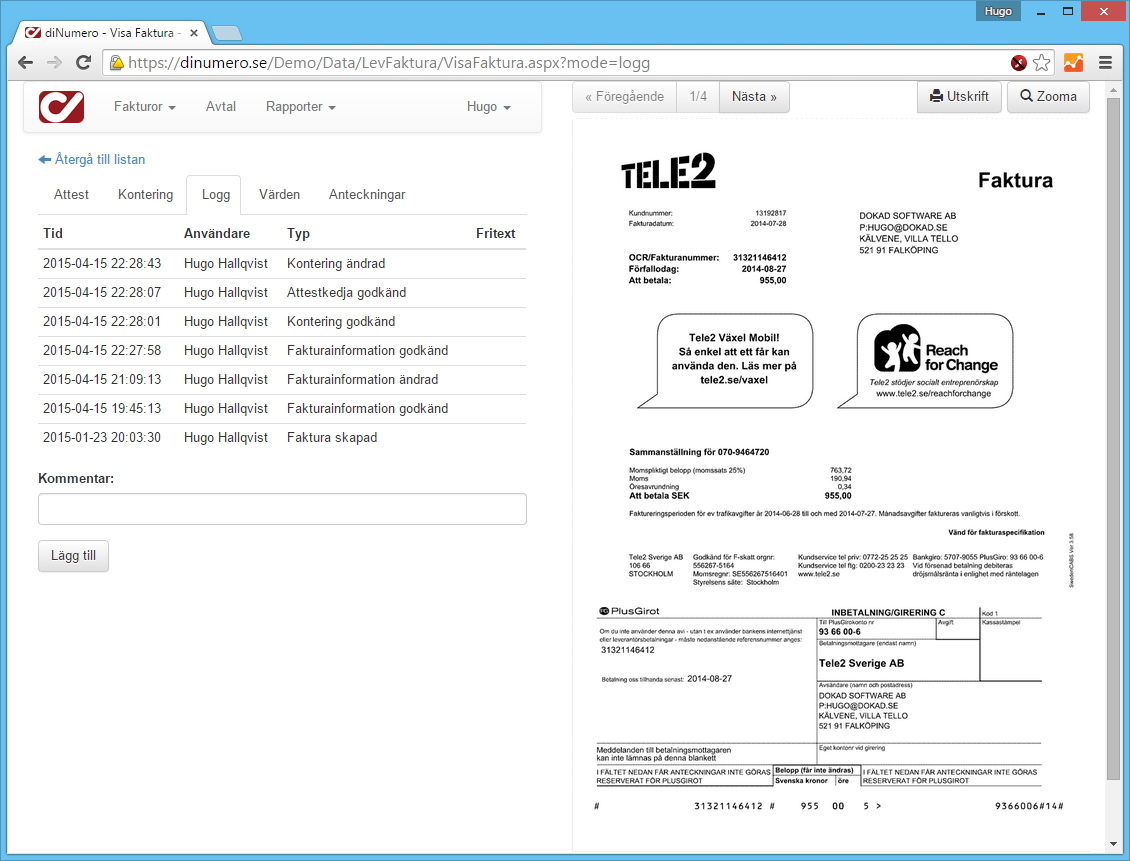This screenshot has height=861, width=1130.
Task: Expand the Fakturor dropdown menu
Action: tap(145, 107)
